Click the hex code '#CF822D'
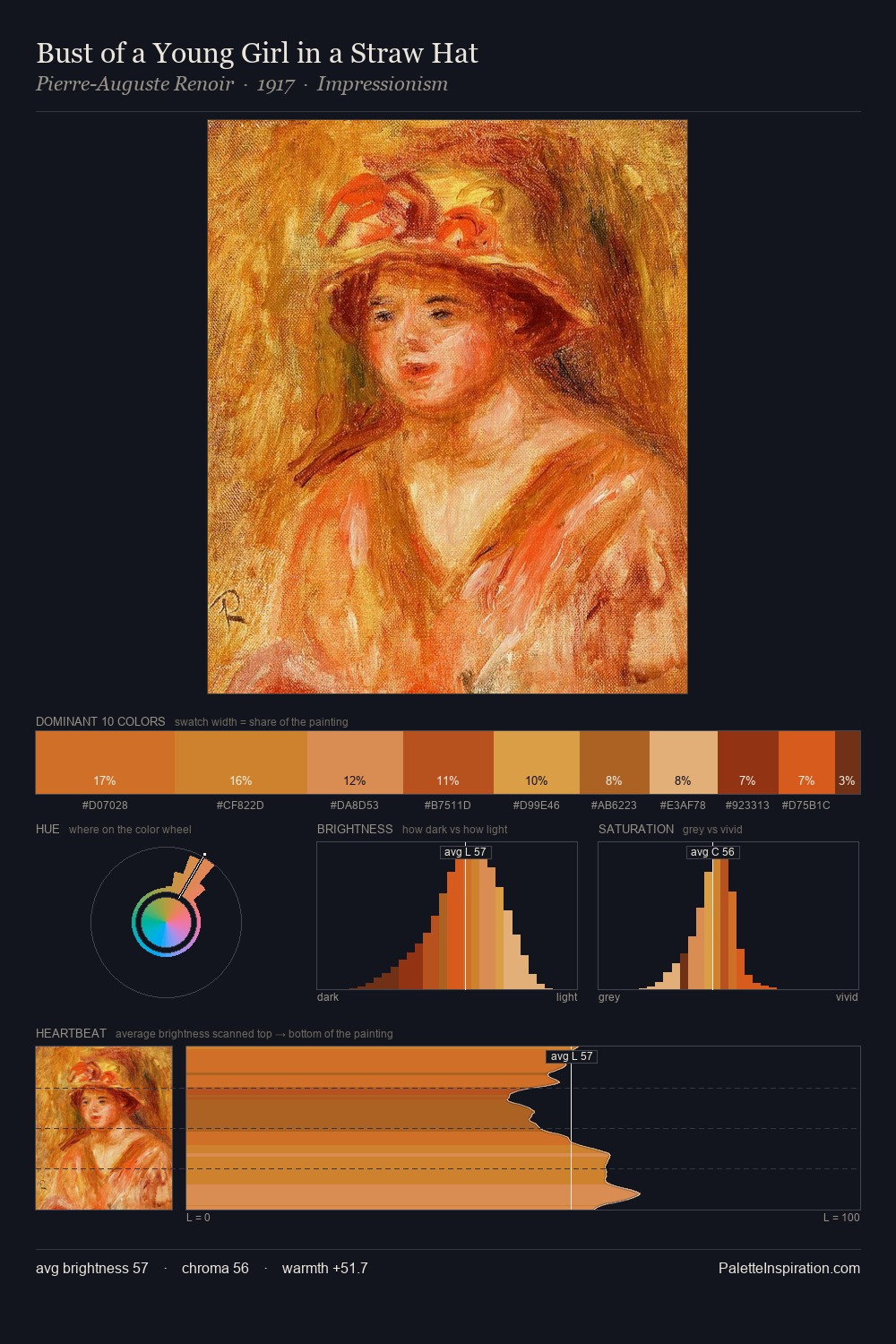 point(240,806)
